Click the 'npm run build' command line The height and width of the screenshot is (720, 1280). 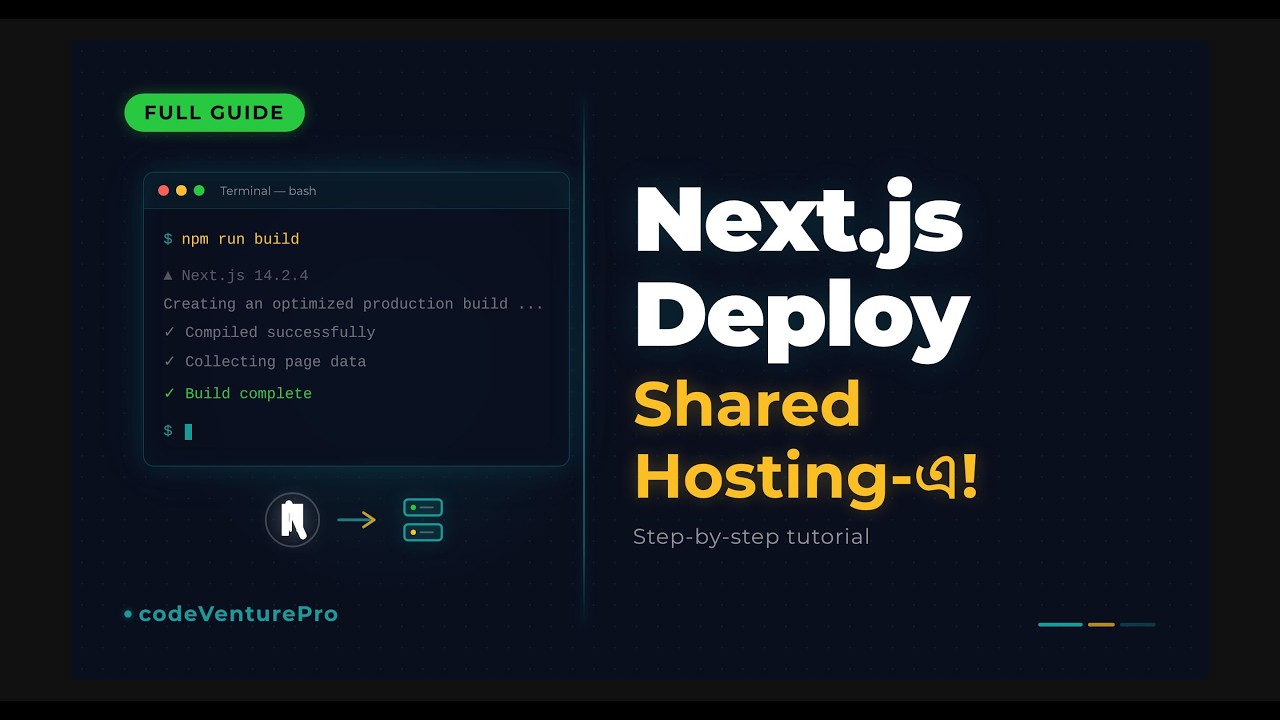(231, 239)
